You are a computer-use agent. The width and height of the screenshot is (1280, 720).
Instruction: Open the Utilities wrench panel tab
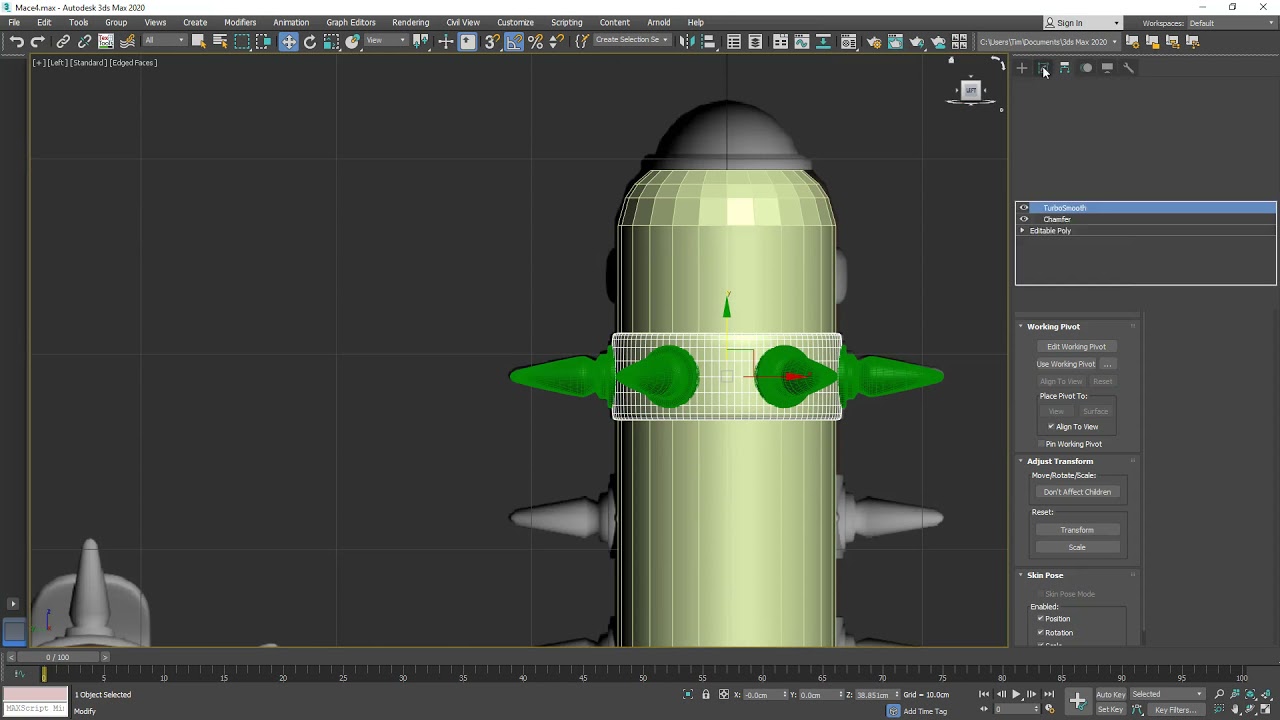click(1129, 68)
